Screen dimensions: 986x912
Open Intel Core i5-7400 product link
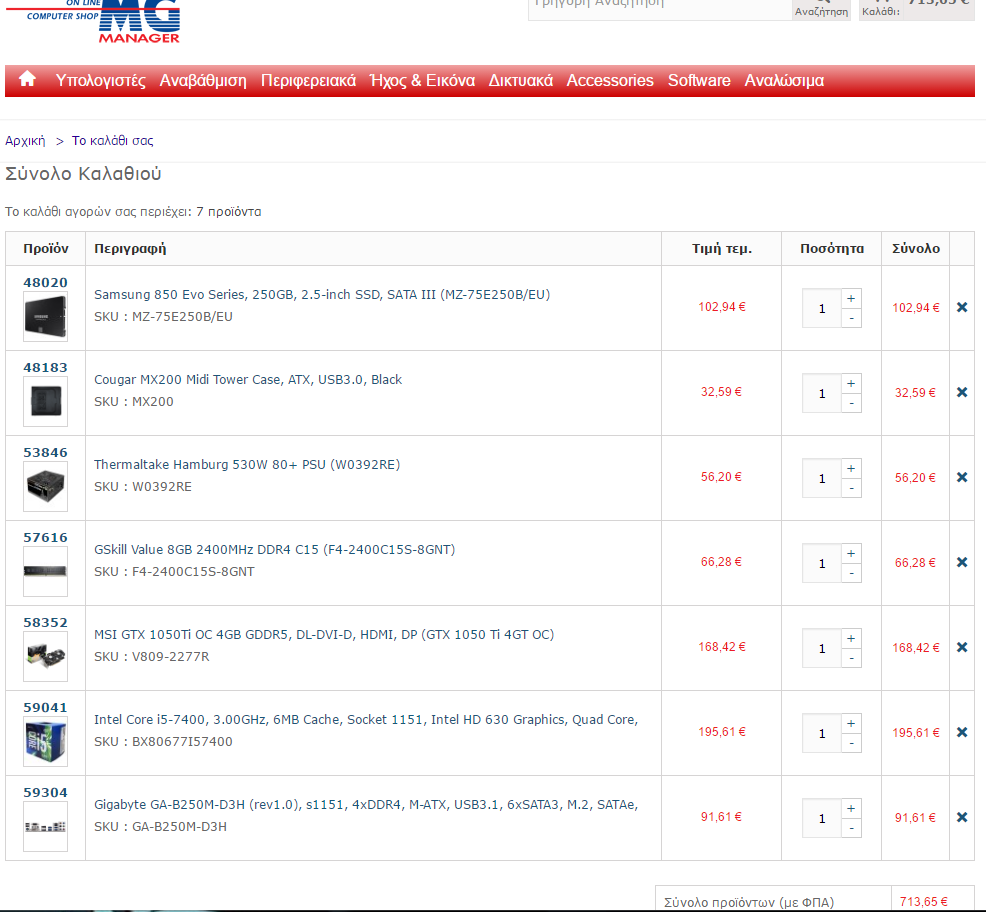click(366, 719)
